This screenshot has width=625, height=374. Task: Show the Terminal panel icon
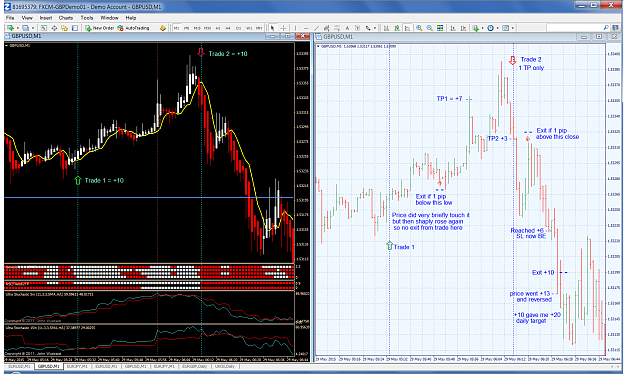click(x=75, y=28)
